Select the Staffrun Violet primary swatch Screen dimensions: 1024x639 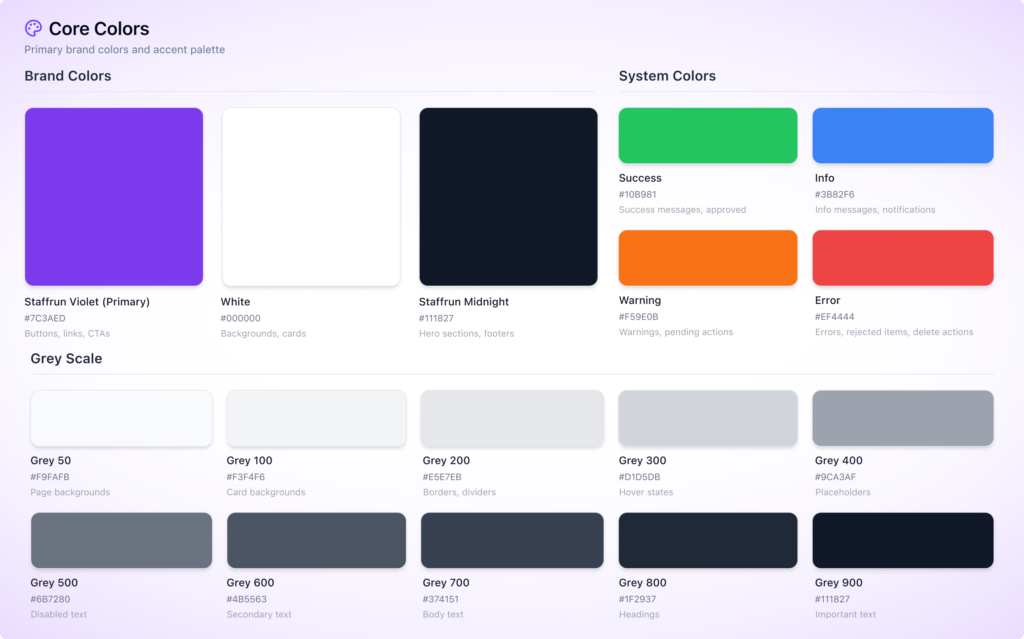click(x=114, y=197)
